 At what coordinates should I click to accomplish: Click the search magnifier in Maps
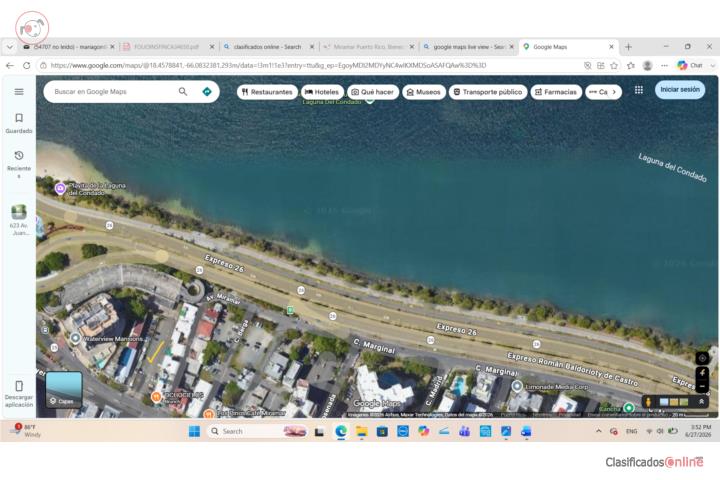[x=183, y=92]
